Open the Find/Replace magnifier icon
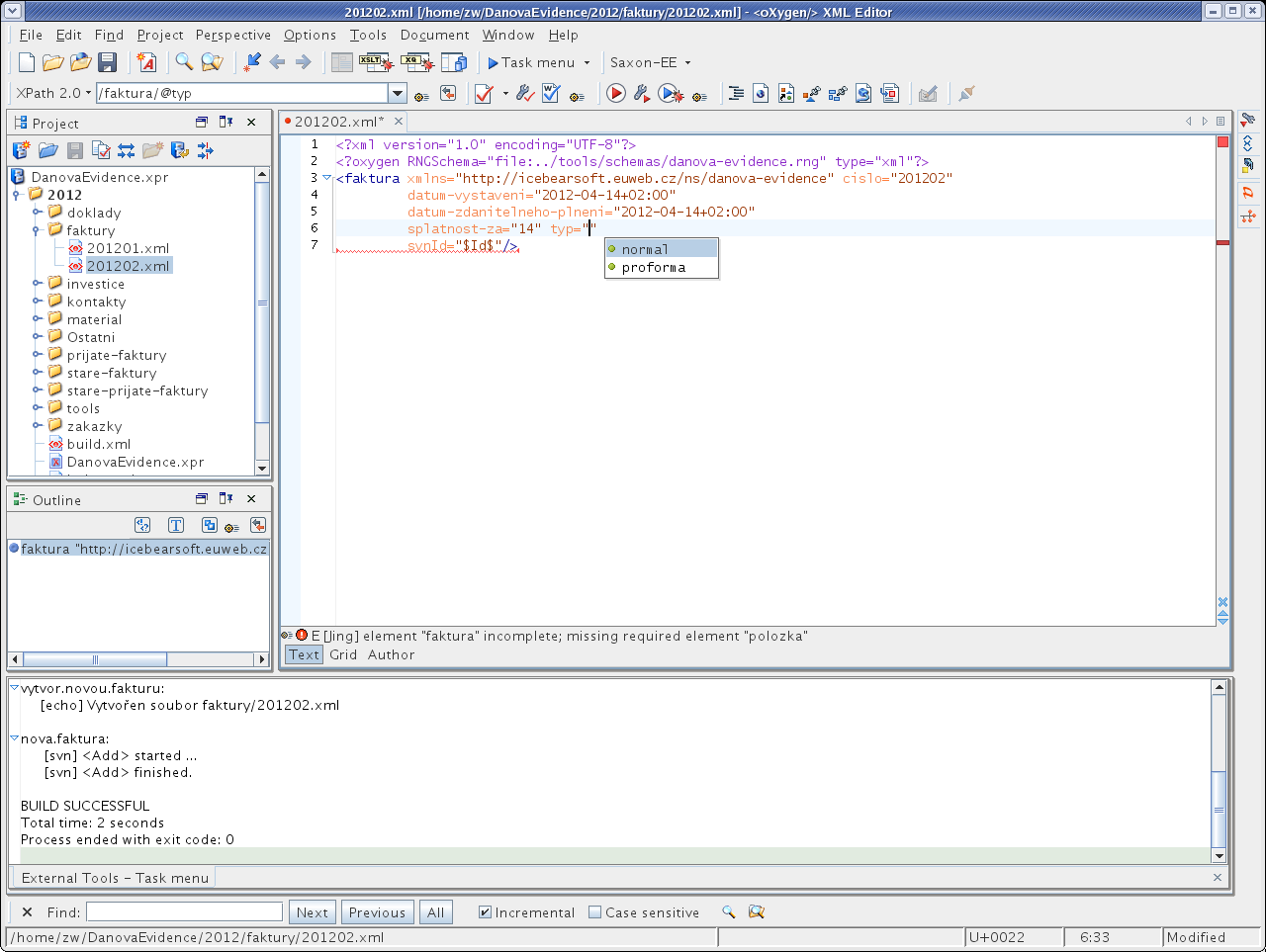Viewport: 1266px width, 952px height. 184,62
